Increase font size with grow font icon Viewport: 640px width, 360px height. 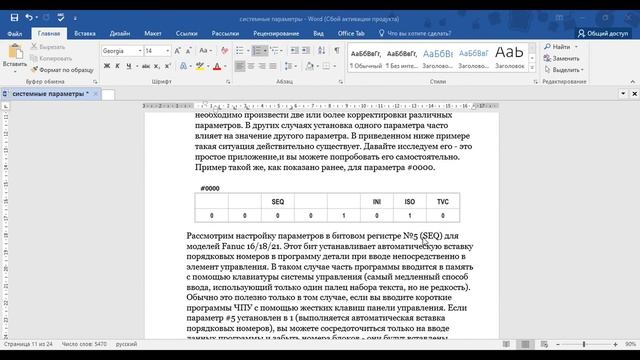[178, 51]
